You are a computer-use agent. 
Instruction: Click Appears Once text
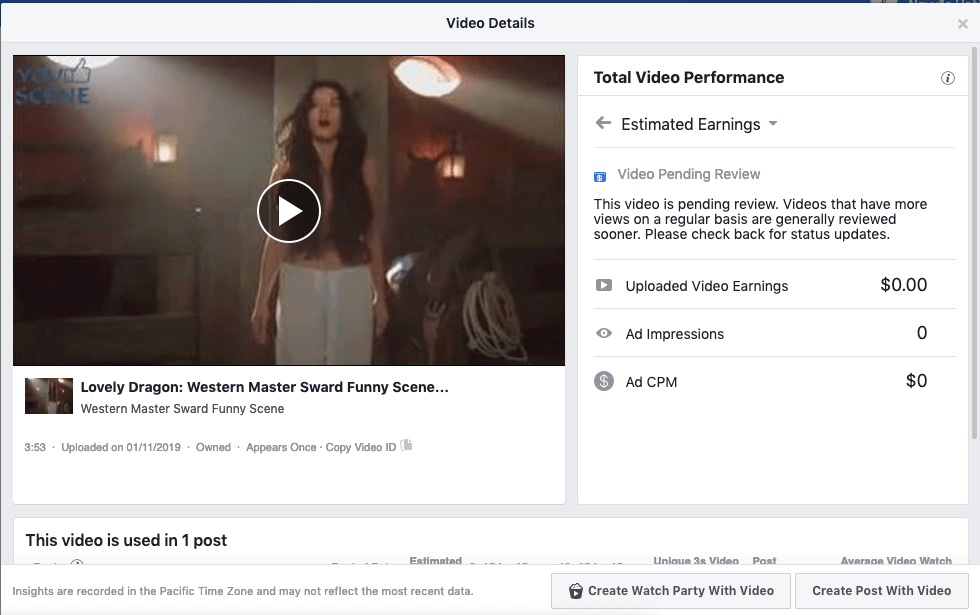[281, 448]
